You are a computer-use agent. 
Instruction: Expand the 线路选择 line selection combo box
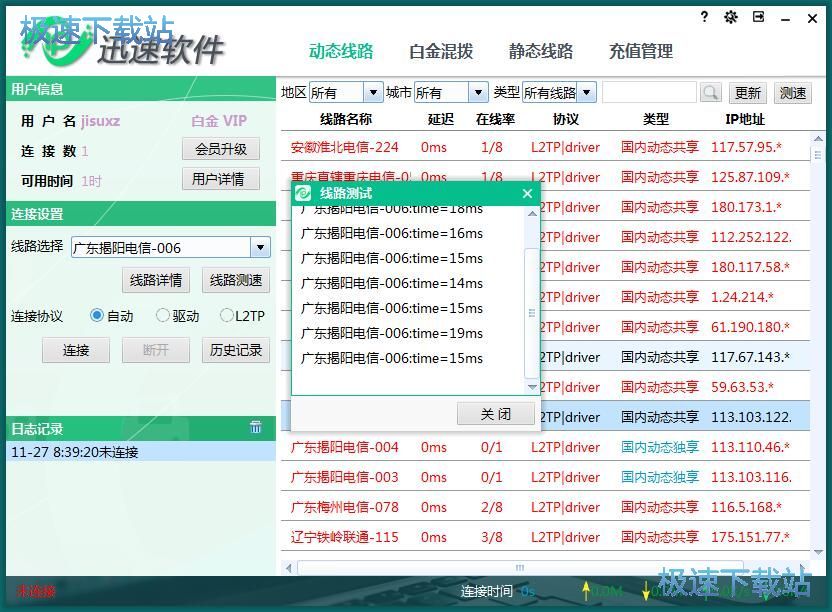coord(260,246)
